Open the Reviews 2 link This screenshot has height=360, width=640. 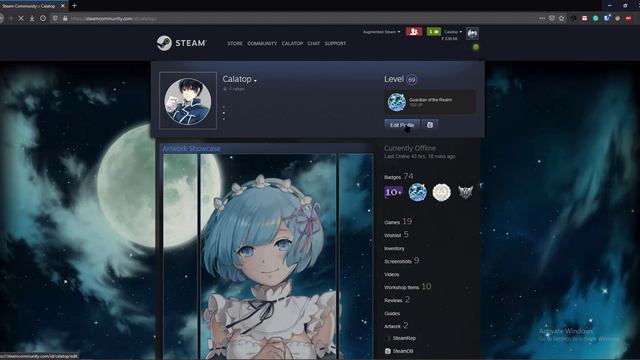pos(397,300)
